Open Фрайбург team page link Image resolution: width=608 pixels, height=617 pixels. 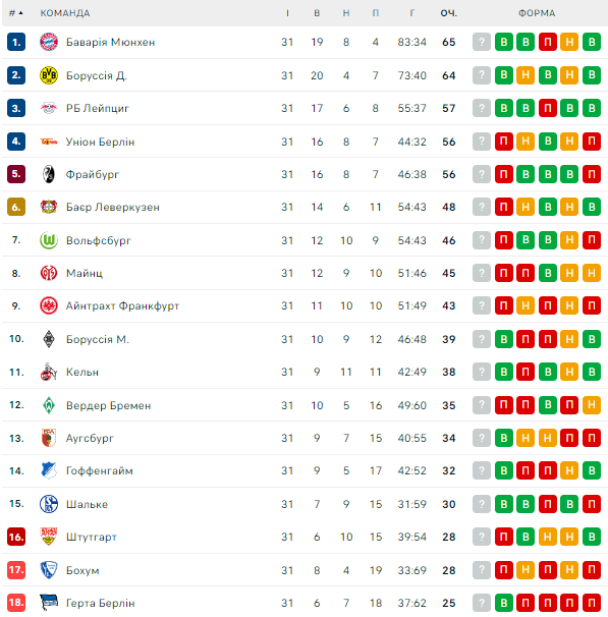tap(92, 174)
